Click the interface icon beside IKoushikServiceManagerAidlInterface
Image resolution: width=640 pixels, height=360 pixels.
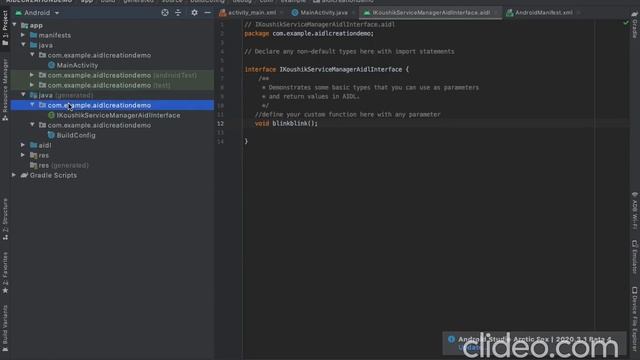tap(51, 116)
